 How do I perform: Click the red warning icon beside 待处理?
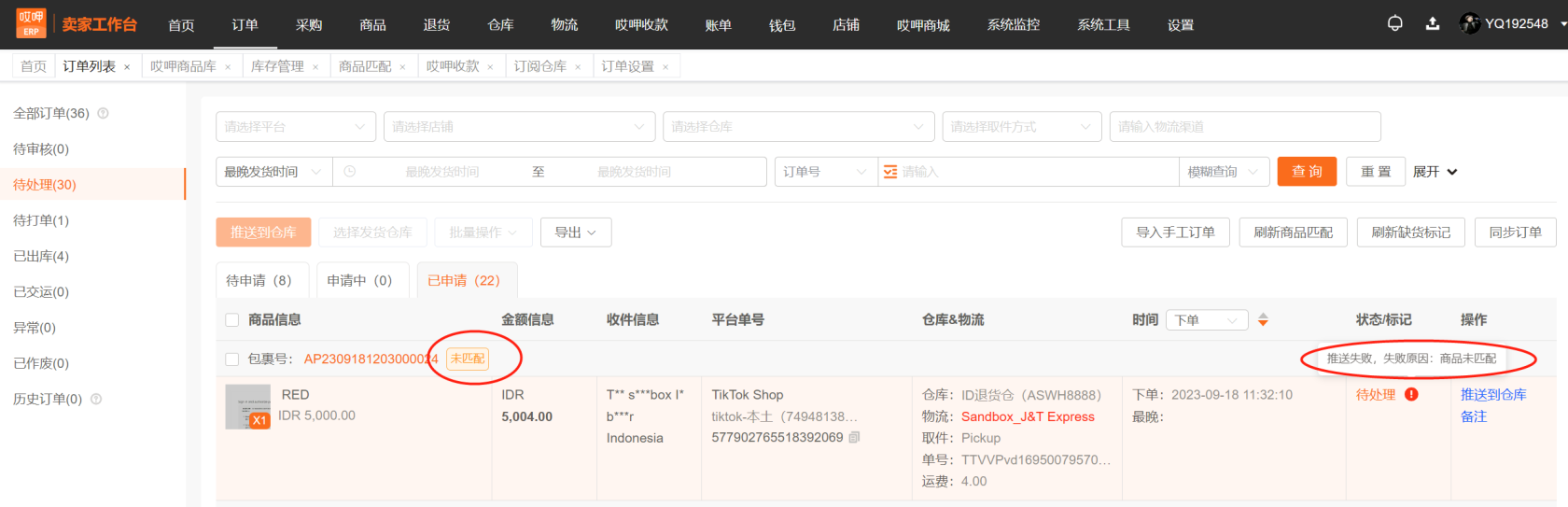tap(1411, 394)
